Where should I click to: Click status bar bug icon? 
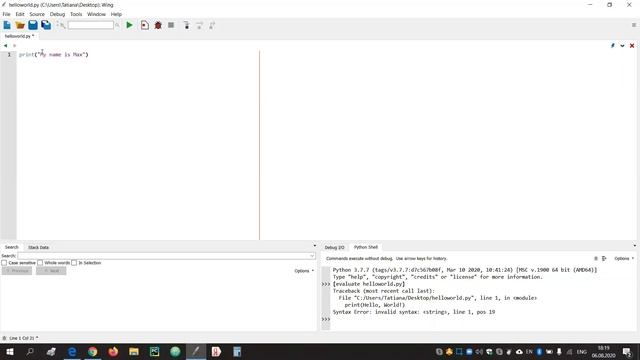point(4,338)
